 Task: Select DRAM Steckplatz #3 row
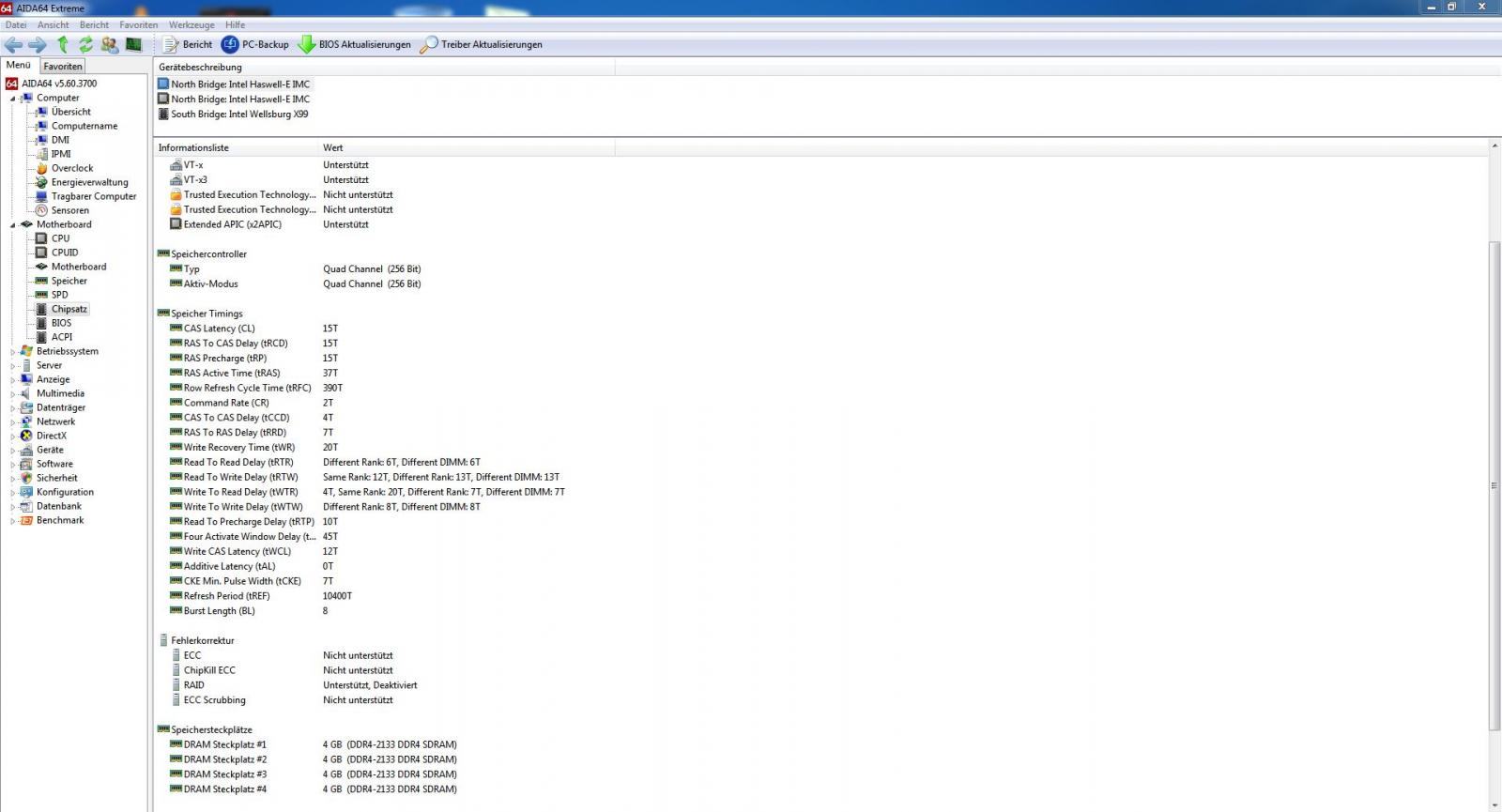313,774
